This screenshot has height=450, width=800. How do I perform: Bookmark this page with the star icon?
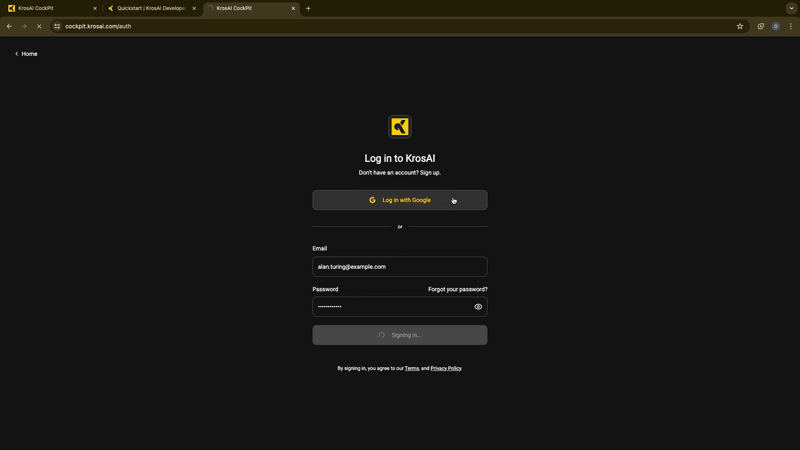pyautogui.click(x=740, y=26)
